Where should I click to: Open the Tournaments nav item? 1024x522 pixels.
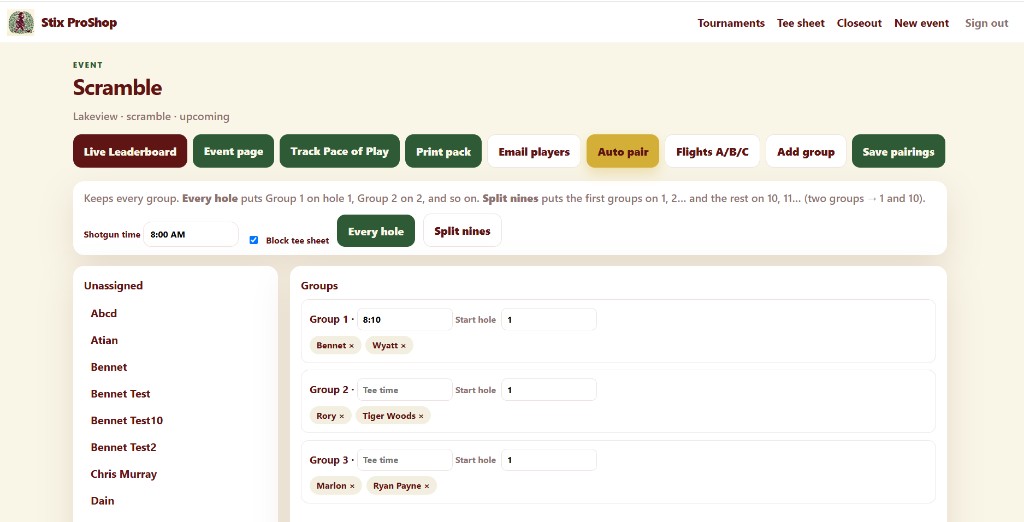click(x=731, y=23)
